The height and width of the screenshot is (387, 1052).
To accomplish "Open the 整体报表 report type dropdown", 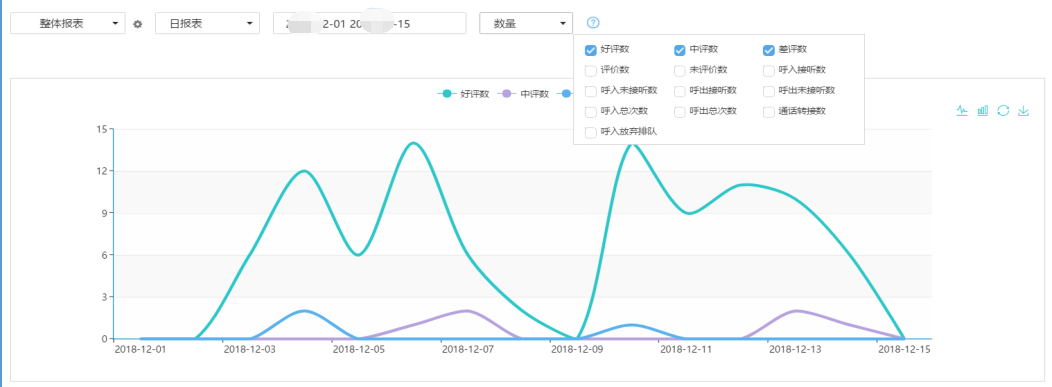I will [x=68, y=23].
